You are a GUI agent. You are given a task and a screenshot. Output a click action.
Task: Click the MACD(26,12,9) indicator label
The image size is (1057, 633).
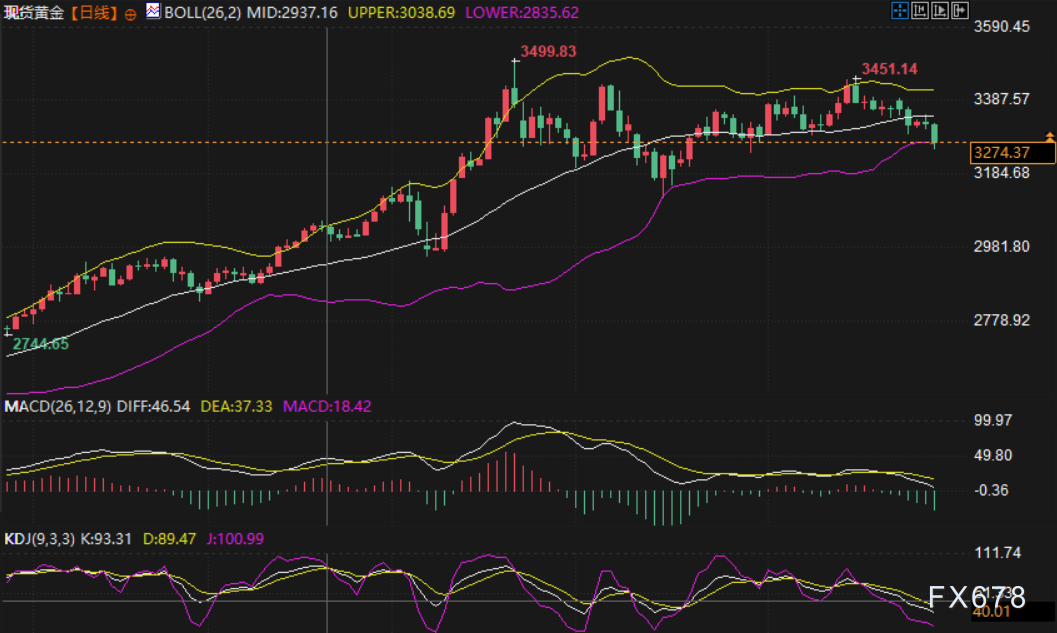58,406
